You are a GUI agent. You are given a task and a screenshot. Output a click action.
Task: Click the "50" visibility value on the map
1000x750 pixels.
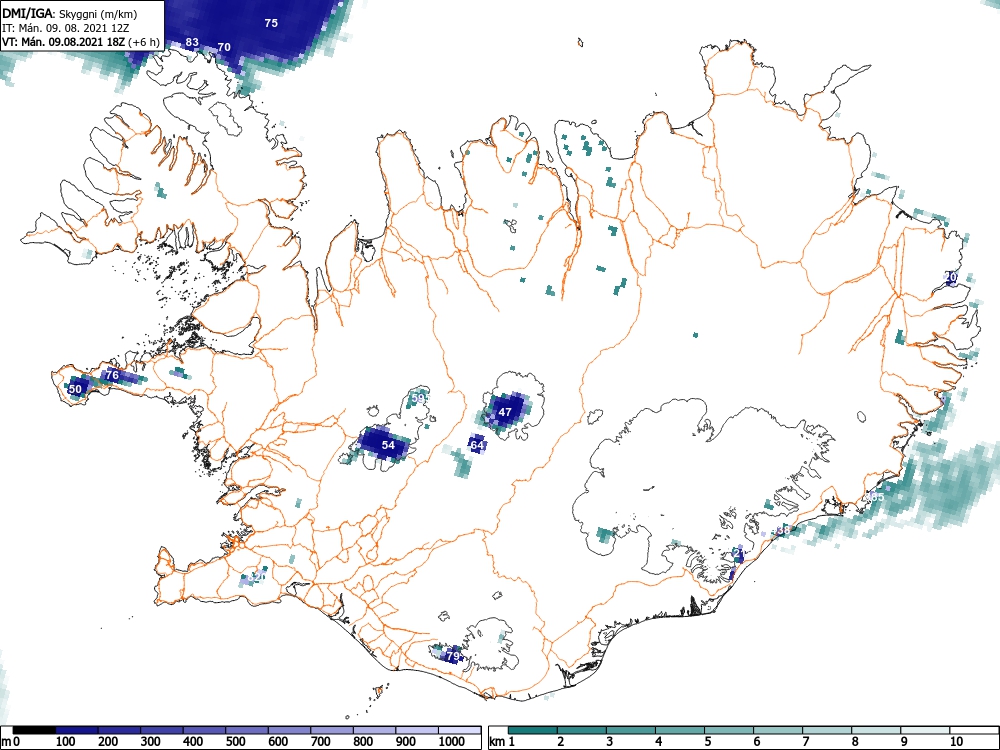(75, 388)
